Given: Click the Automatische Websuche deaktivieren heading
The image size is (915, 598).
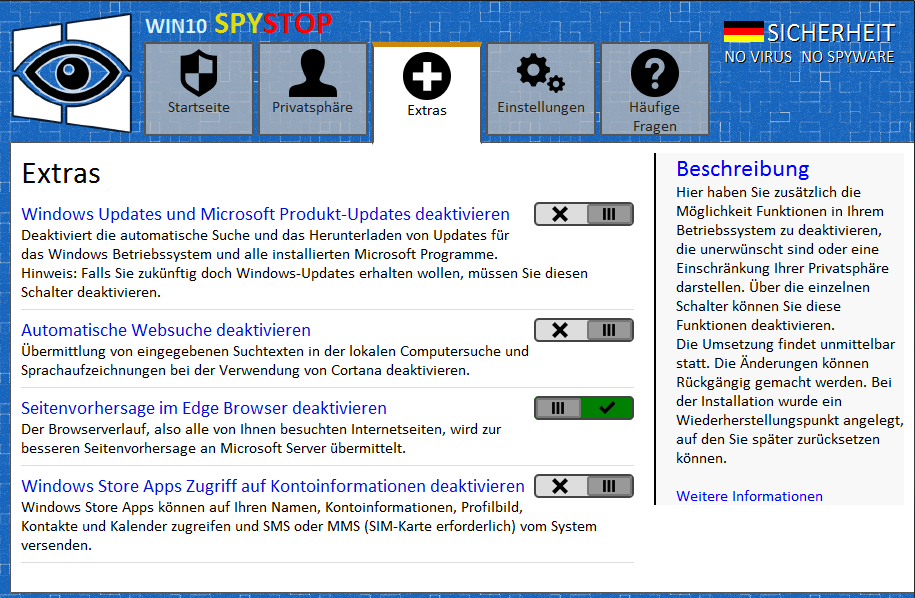Looking at the screenshot, I should click(166, 330).
